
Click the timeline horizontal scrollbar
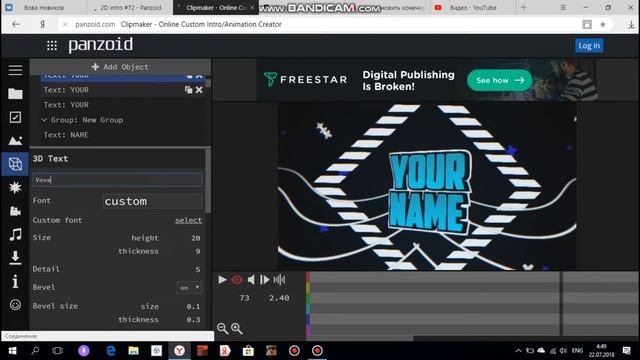[360, 338]
